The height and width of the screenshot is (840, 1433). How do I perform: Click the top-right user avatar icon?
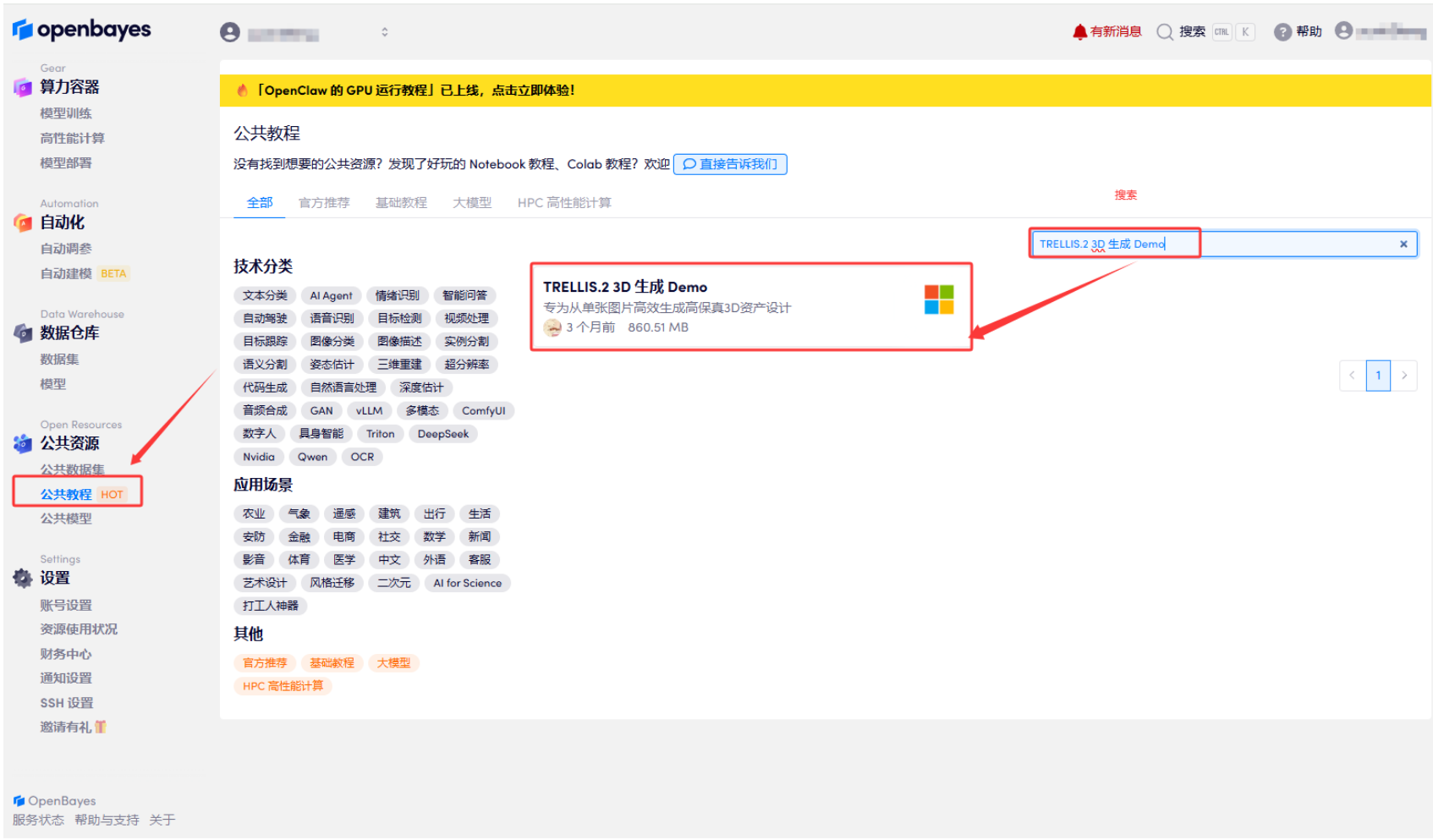[1343, 30]
